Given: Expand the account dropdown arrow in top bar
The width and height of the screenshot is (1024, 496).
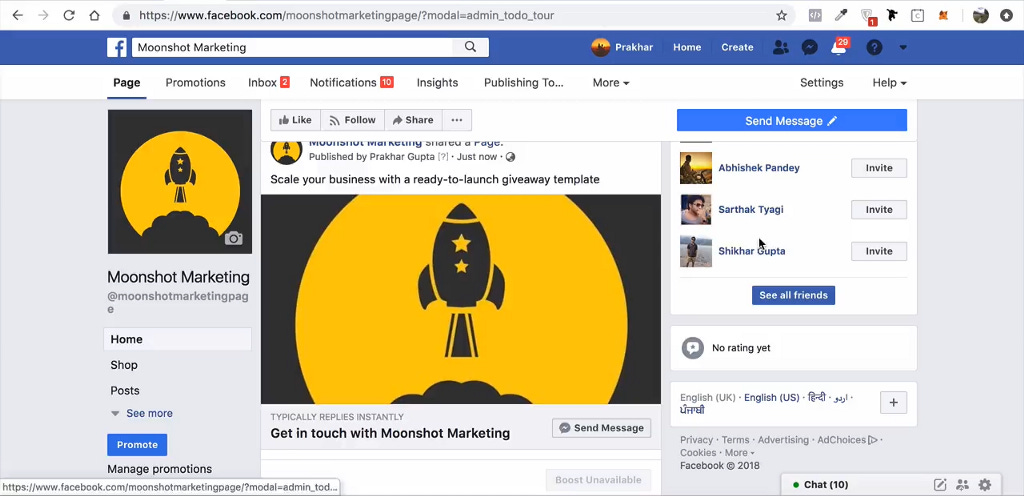Looking at the screenshot, I should (903, 47).
